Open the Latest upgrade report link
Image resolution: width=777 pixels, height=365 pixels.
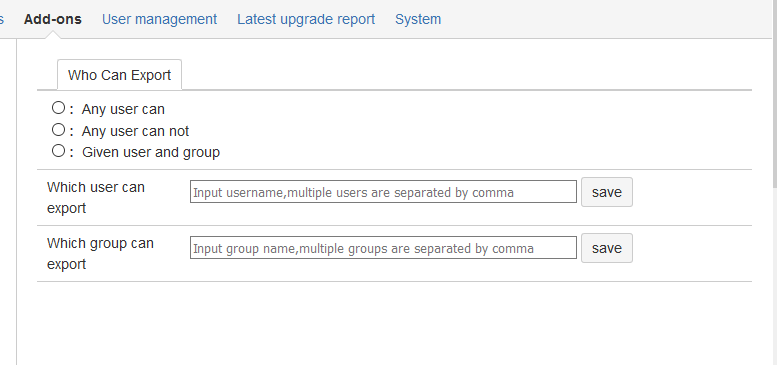(306, 19)
